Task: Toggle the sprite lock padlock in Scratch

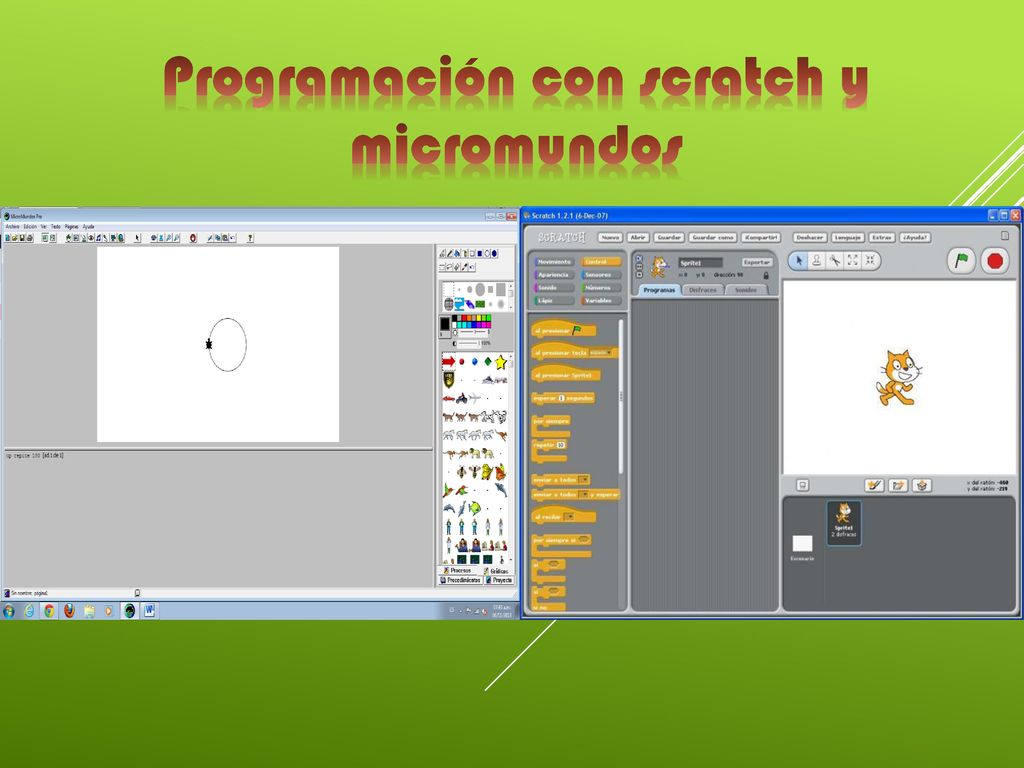Action: (x=766, y=275)
